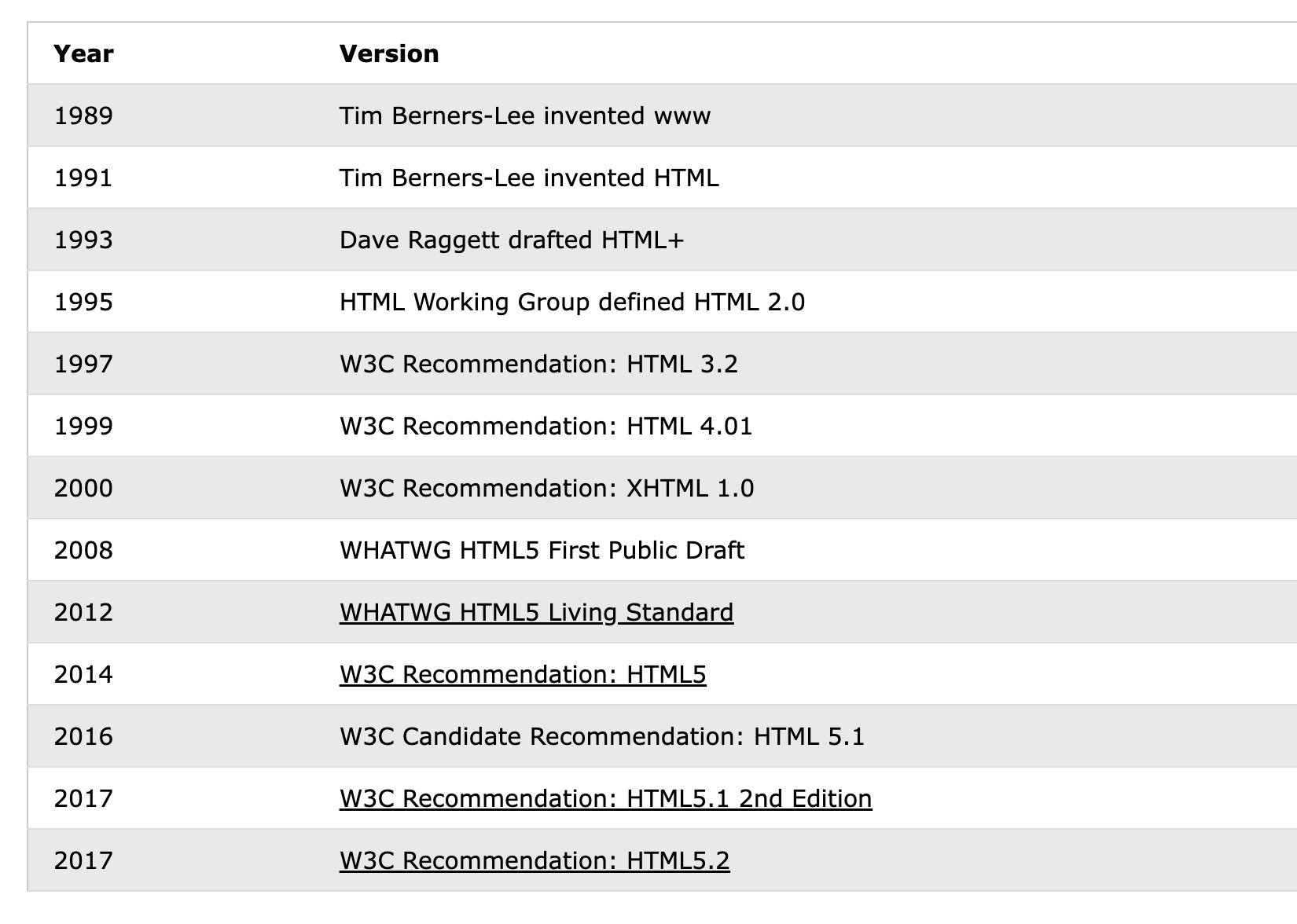Open the HTML5.1 2nd Edition link
Screen dimensions: 1297x924
(605, 798)
